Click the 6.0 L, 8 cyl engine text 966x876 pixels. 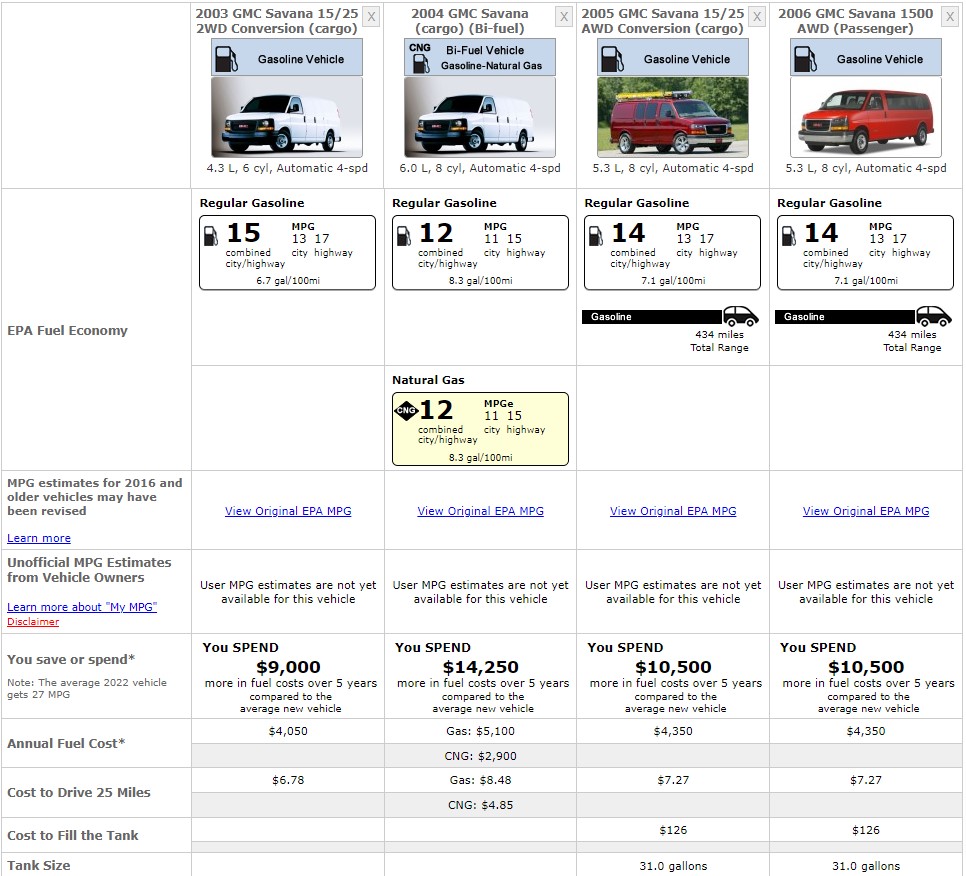[x=479, y=168]
